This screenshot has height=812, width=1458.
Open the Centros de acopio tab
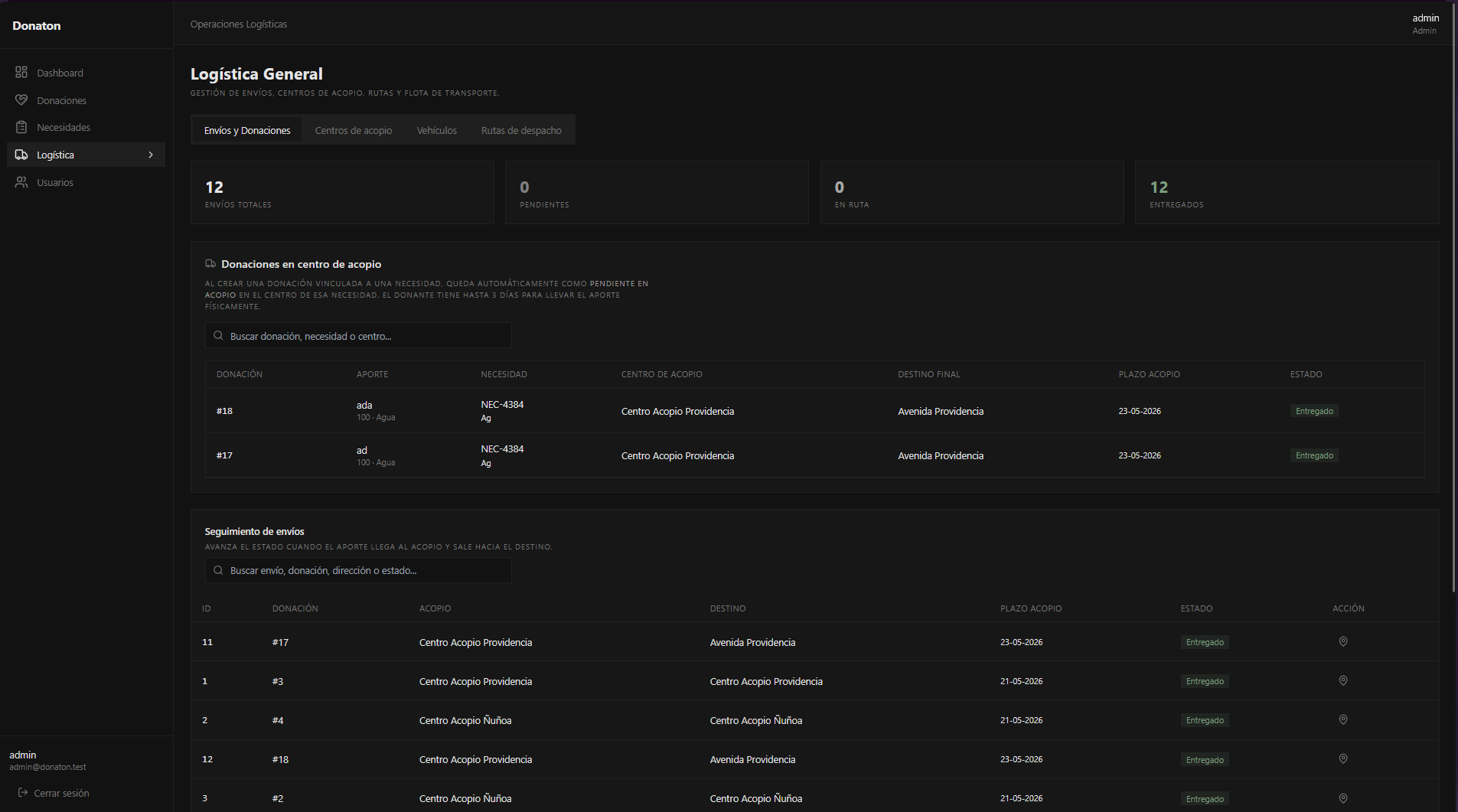pyautogui.click(x=354, y=130)
